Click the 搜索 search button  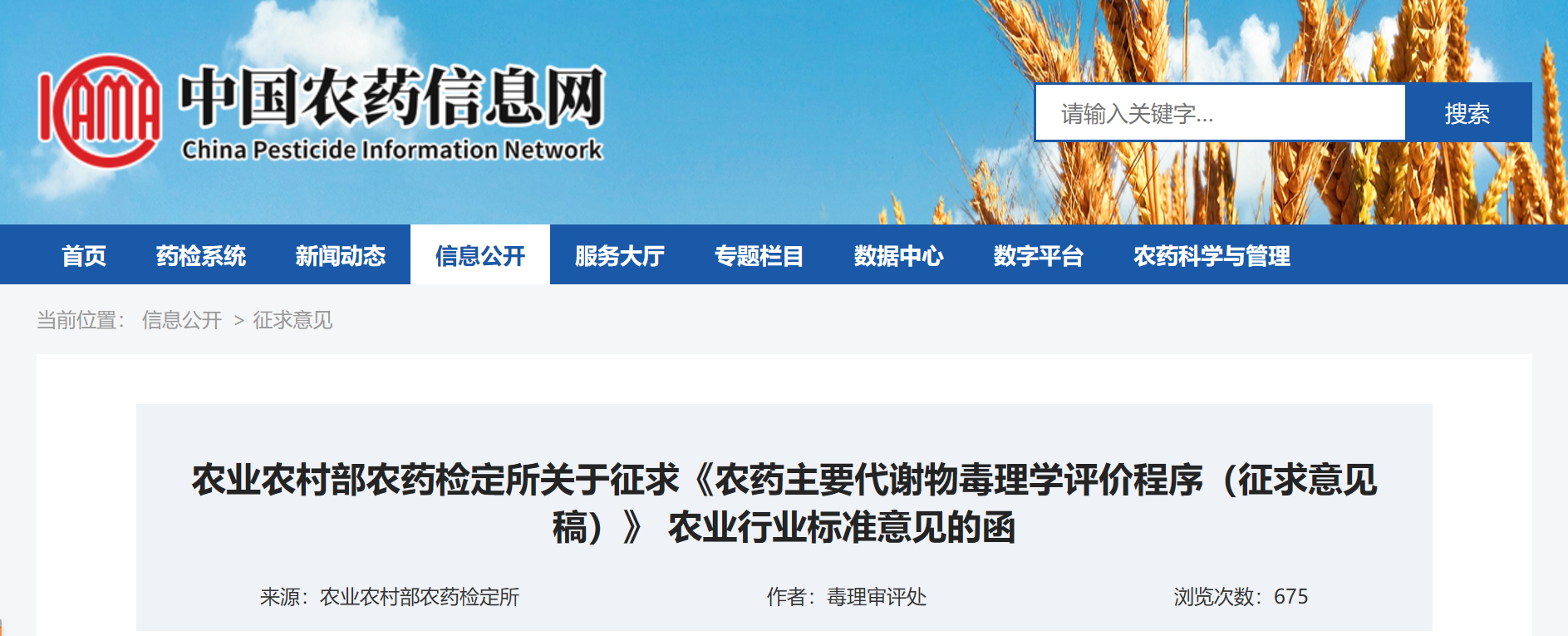coord(1468,112)
